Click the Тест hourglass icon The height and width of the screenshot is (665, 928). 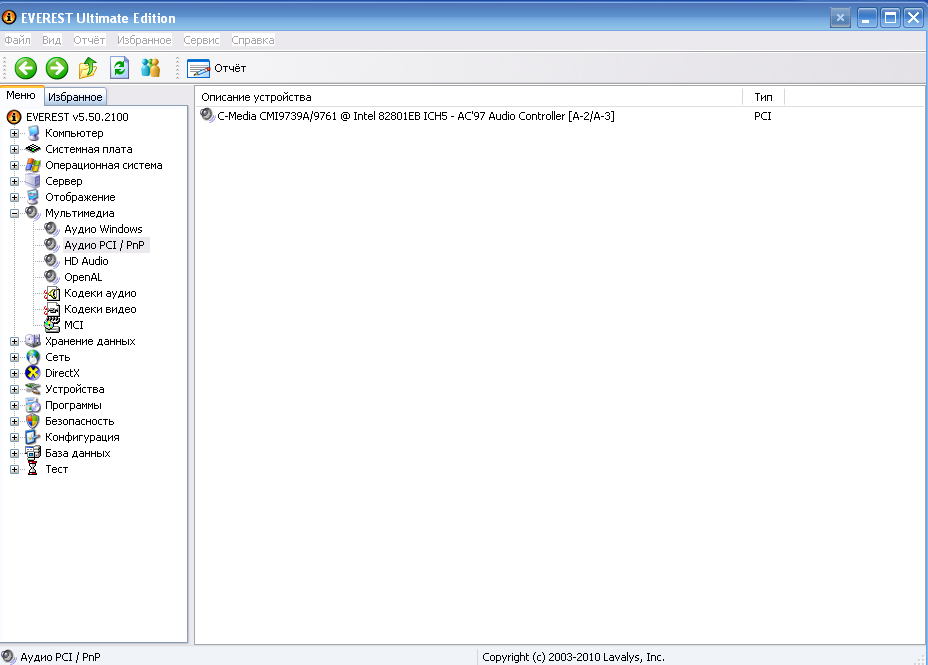33,469
